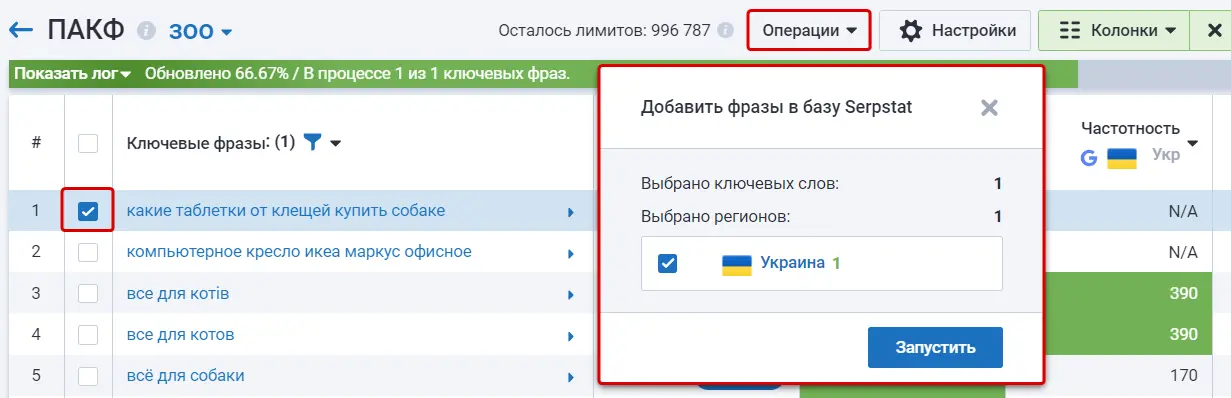Check the checkbox in row 5
The height and width of the screenshot is (398, 1231).
click(x=88, y=376)
